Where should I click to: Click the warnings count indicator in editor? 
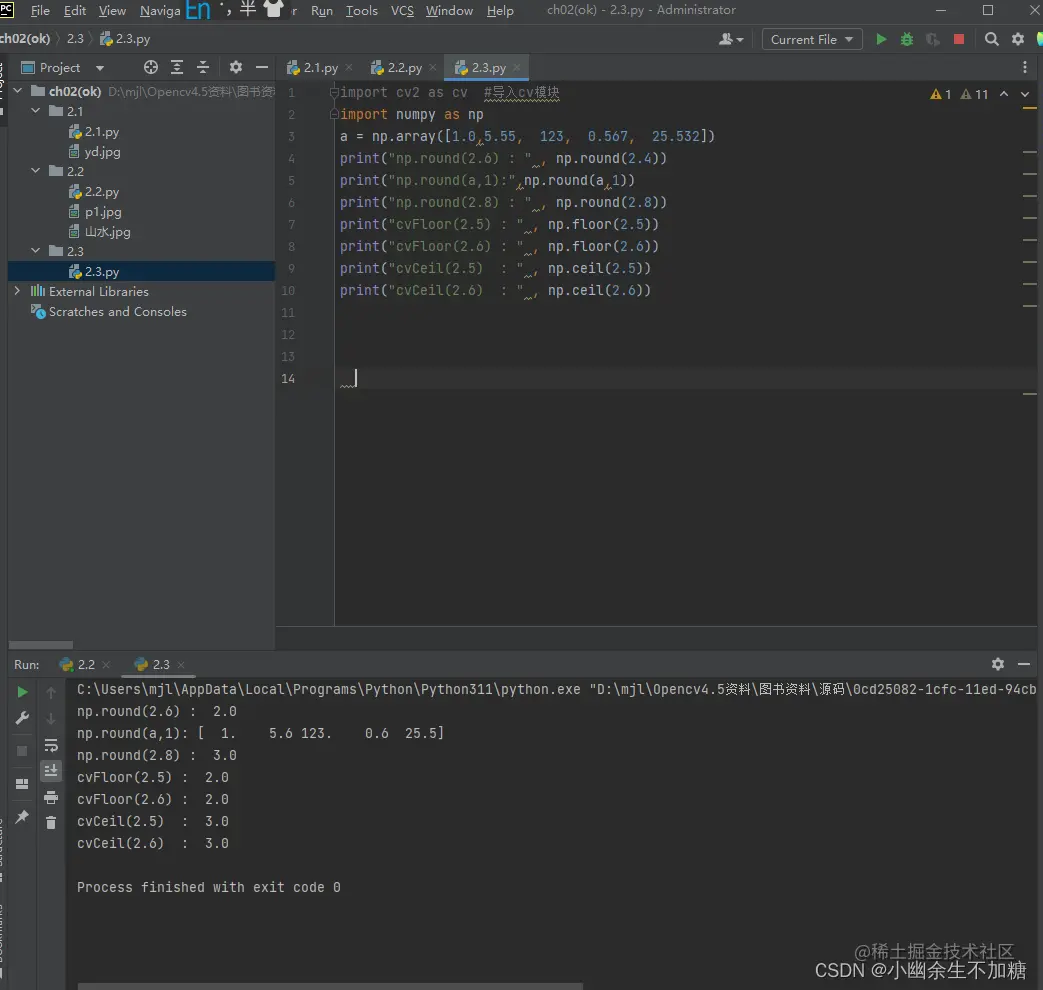coord(959,94)
